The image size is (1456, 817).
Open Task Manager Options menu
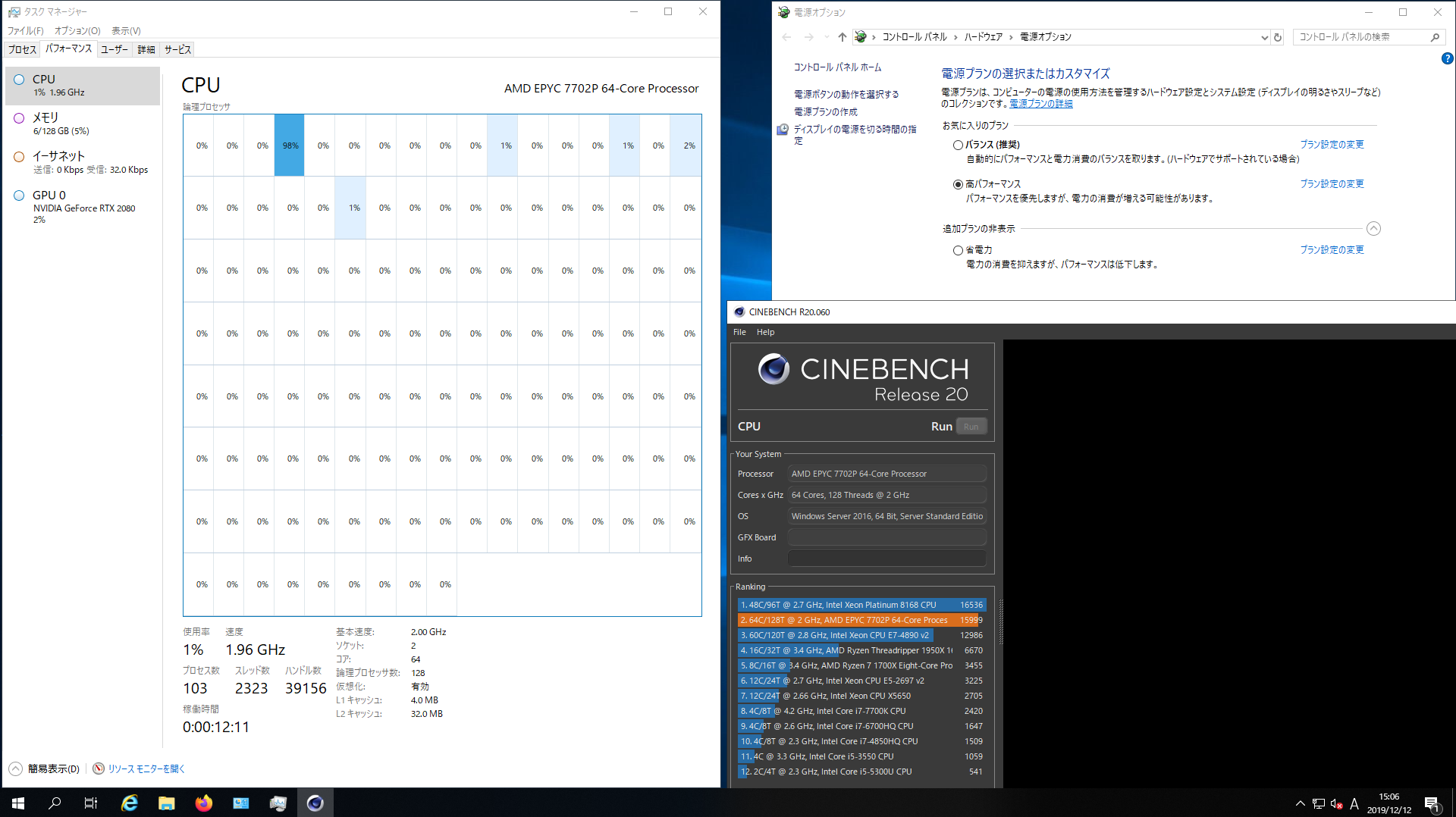(77, 31)
